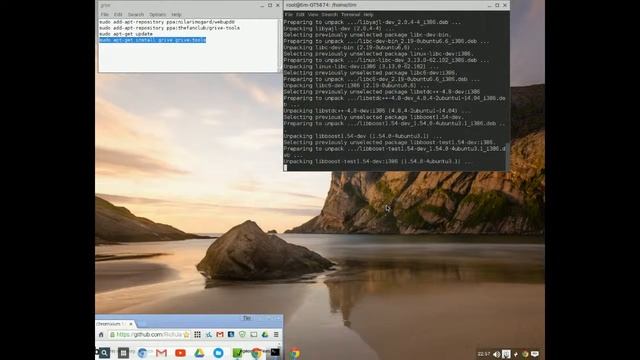Viewport: 640px width, 360px height.
Task: Open Help menu in text editor
Action: pyautogui.click(x=176, y=14)
